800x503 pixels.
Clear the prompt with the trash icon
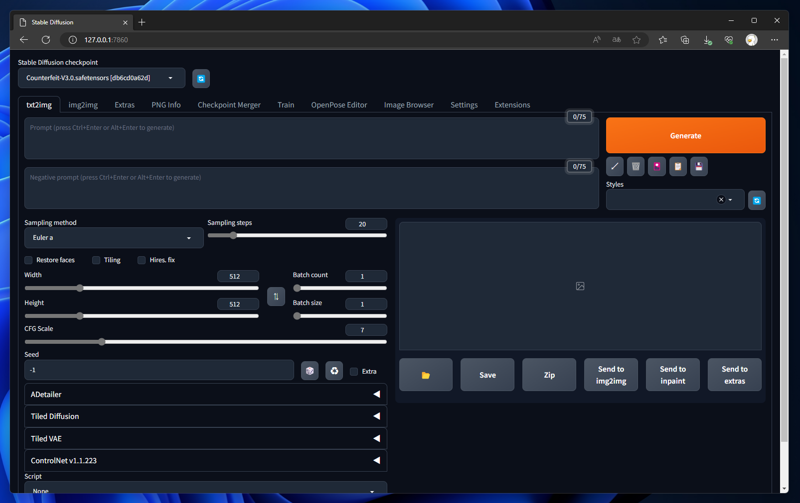[x=636, y=166]
